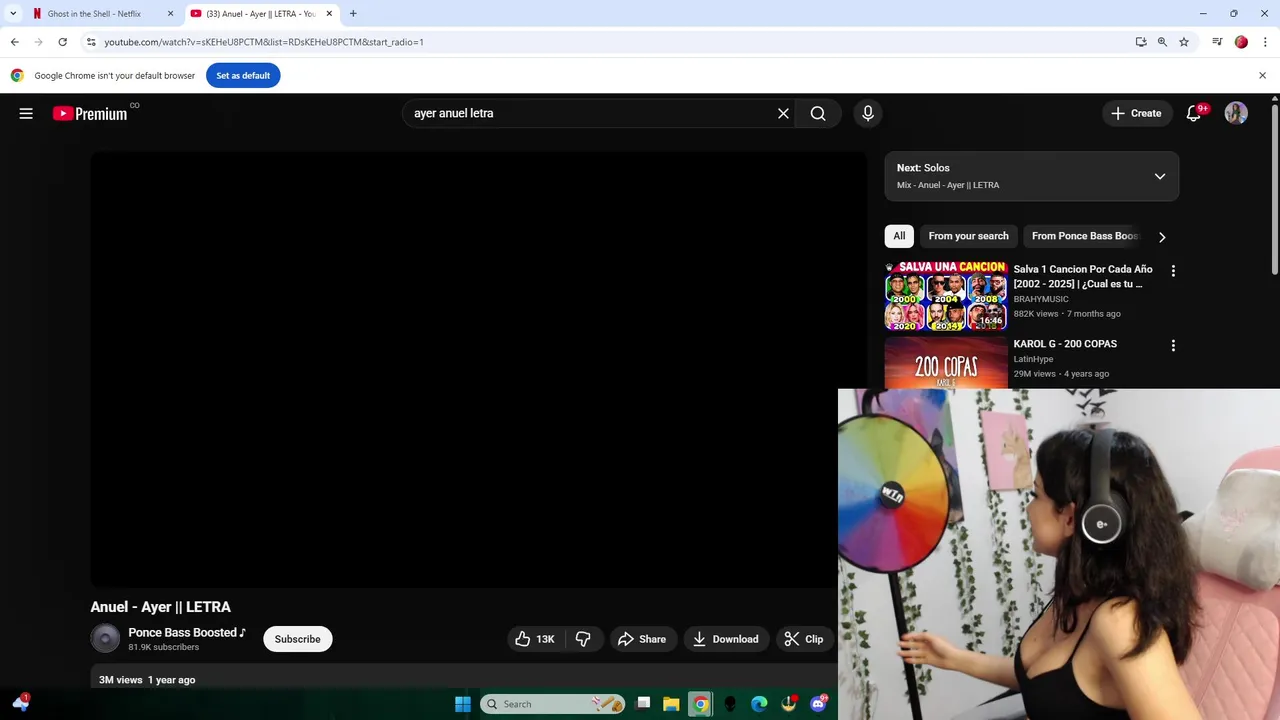The image size is (1280, 720).
Task: Open File Explorer from taskbar
Action: 671,704
